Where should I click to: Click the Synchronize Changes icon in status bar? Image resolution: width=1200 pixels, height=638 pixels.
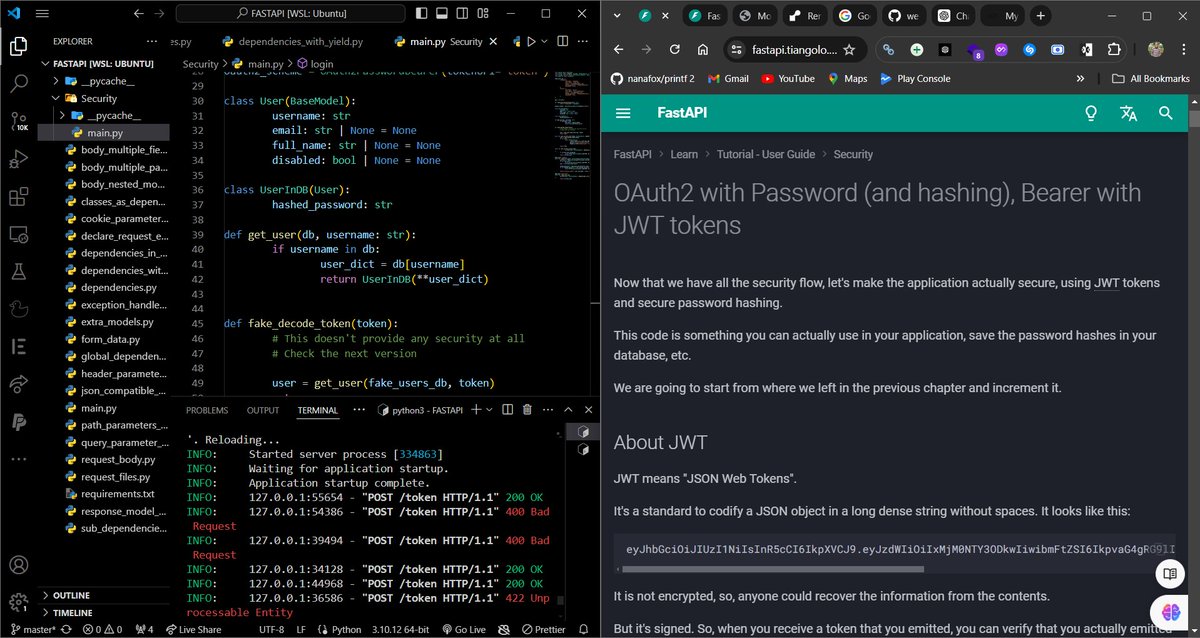click(x=68, y=630)
